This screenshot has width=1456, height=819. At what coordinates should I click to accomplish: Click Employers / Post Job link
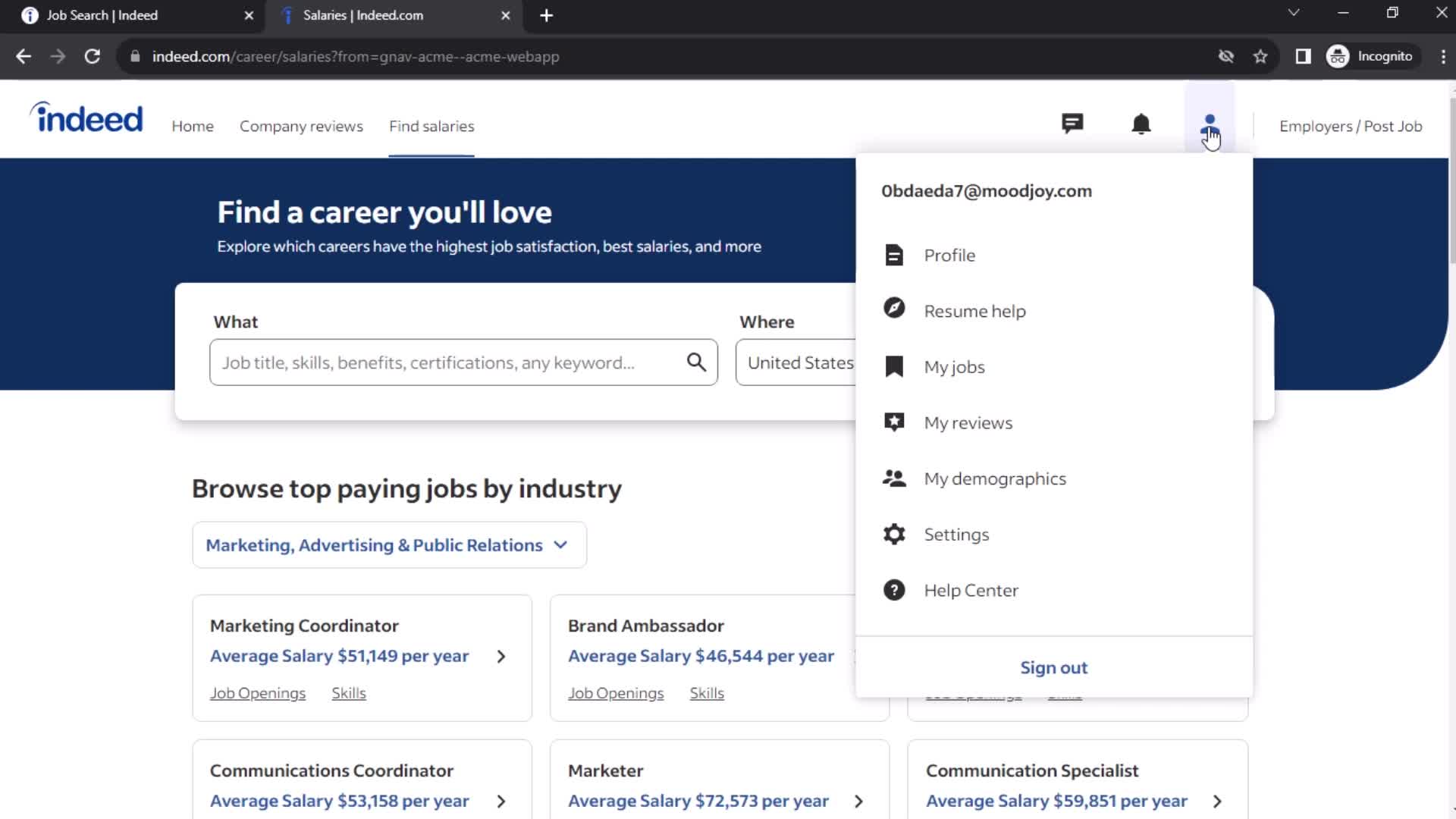click(x=1351, y=125)
